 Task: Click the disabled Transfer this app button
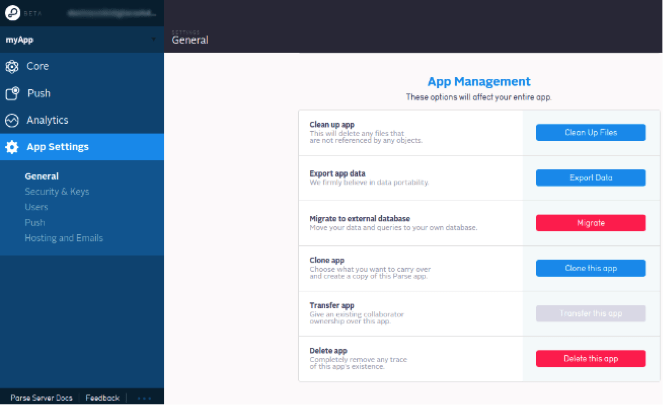[x=590, y=313]
